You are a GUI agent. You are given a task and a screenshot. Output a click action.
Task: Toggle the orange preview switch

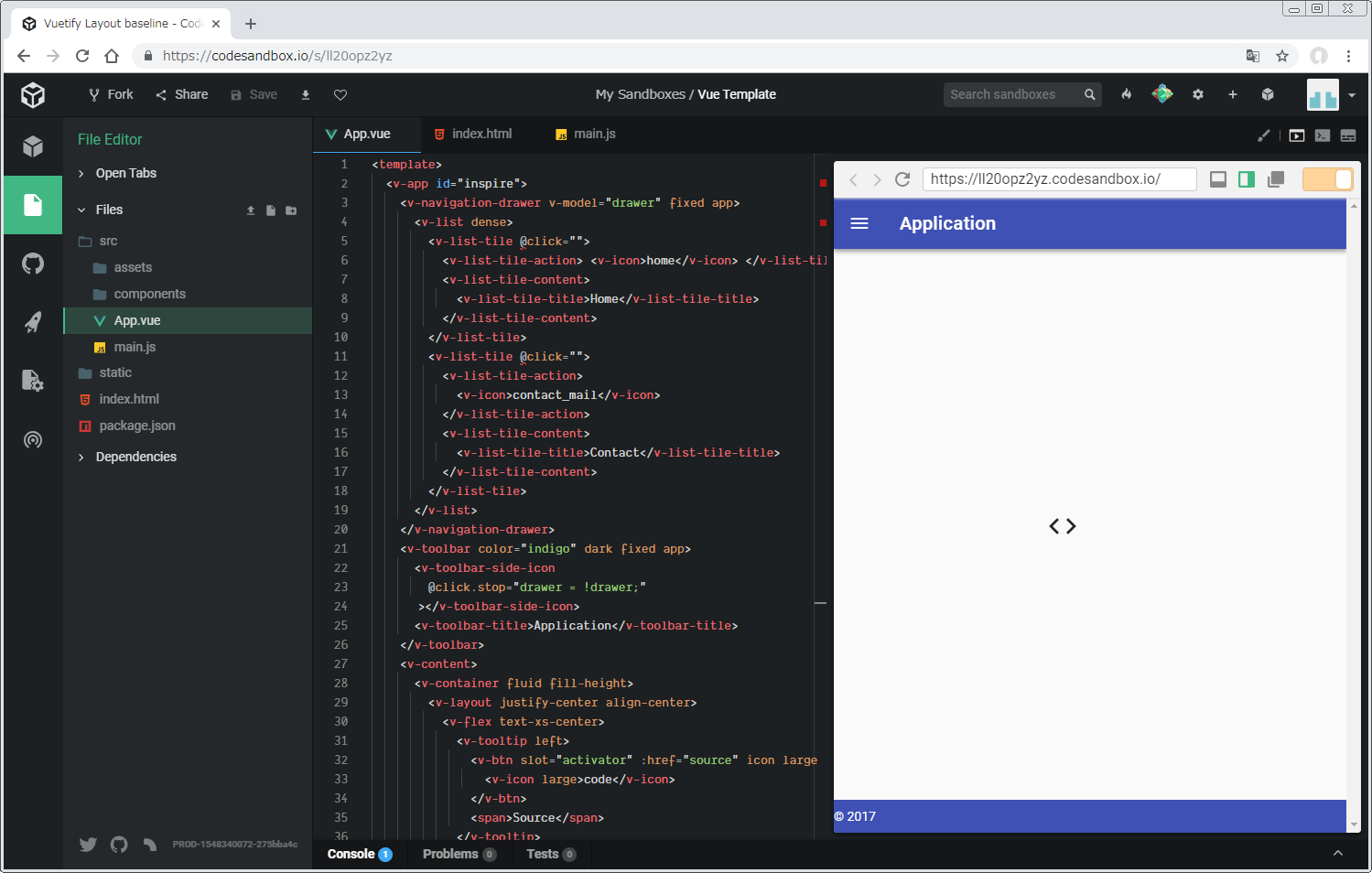[x=1327, y=179]
